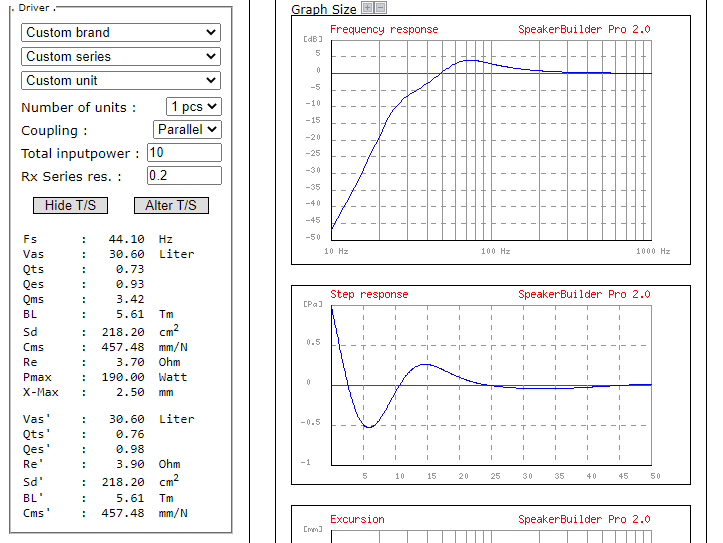
Task: Click the Alter T/S button
Action: click(x=171, y=206)
